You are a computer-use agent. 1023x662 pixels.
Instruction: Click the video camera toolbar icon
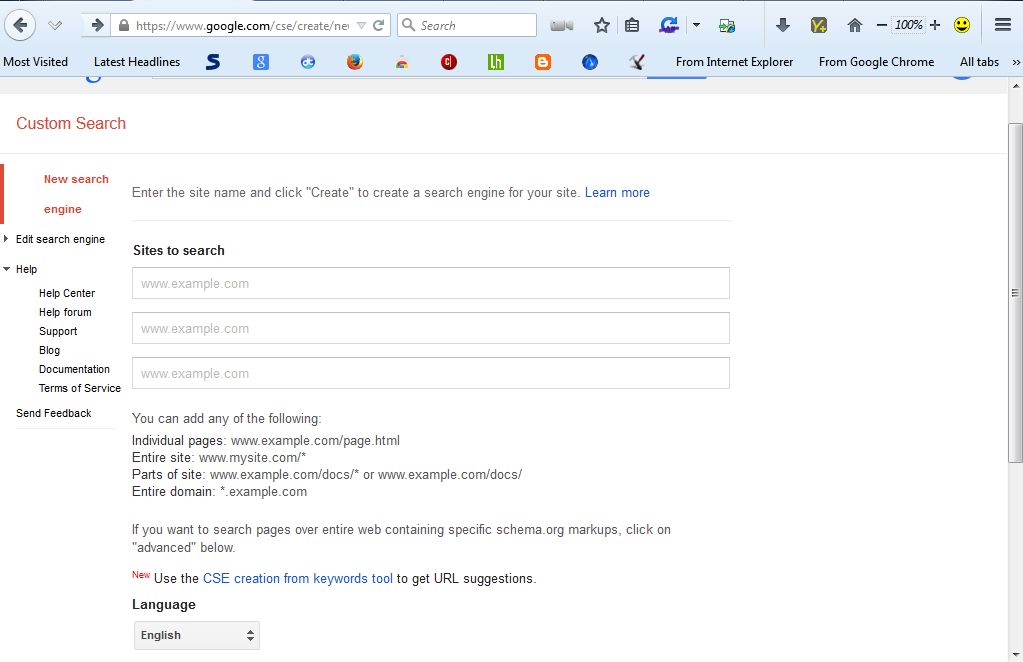coord(561,25)
